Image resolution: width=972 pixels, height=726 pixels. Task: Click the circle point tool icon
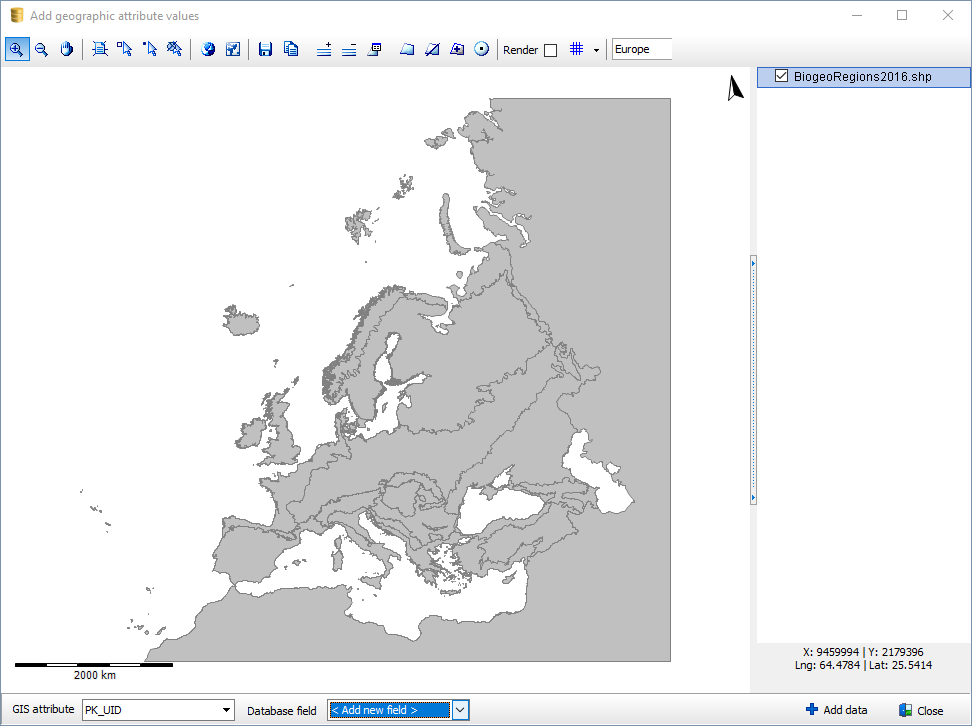click(x=482, y=49)
